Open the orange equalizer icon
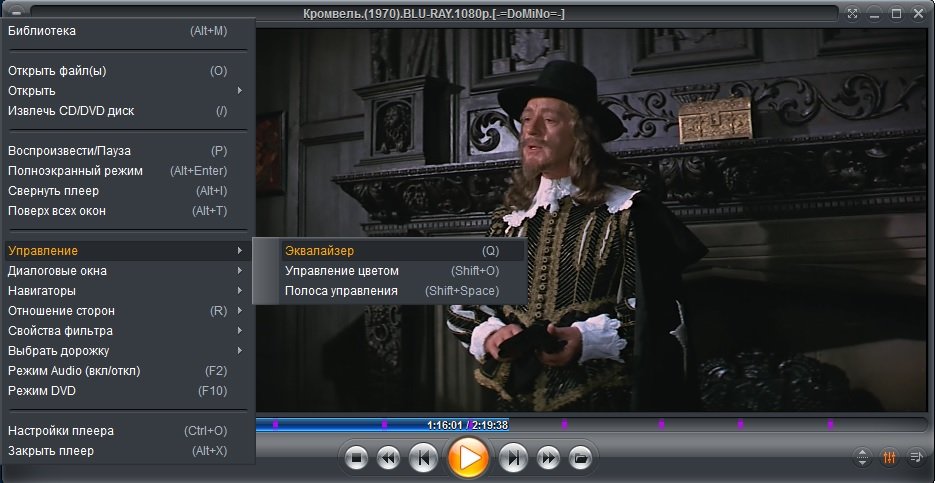 pos(890,458)
